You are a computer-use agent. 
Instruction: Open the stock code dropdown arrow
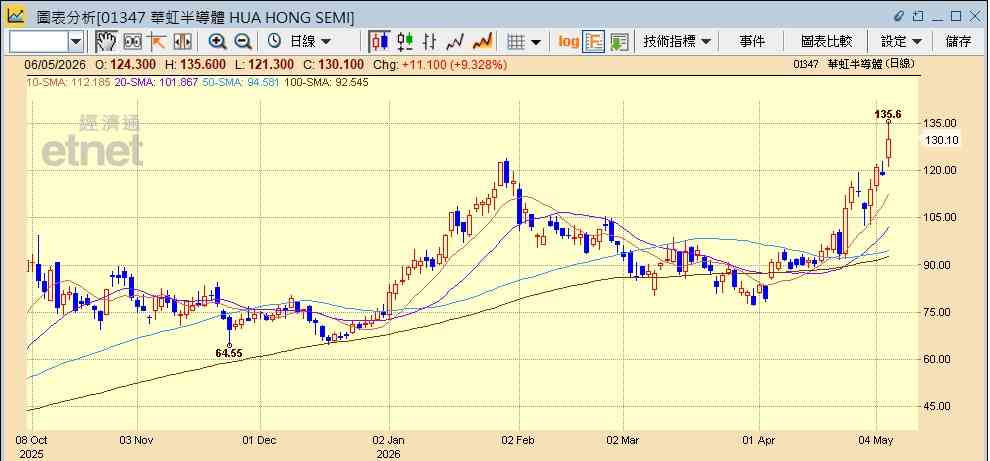point(76,42)
